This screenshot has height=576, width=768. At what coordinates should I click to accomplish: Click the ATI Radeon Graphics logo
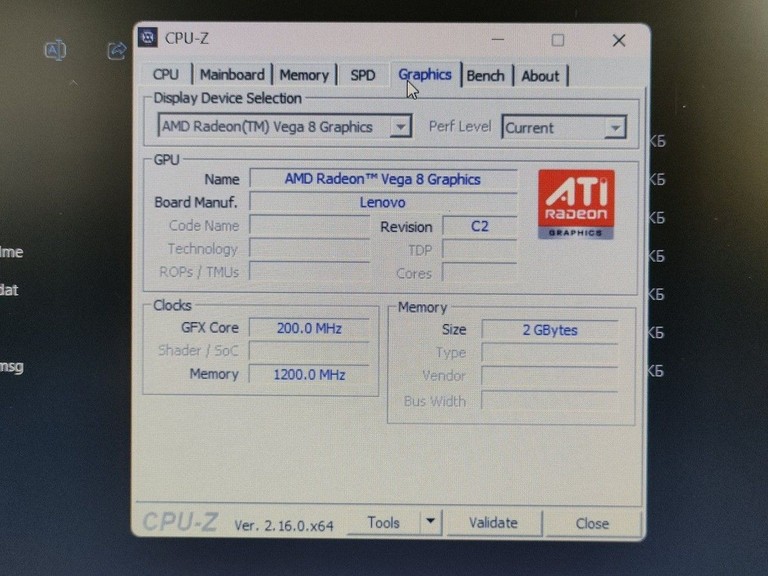coord(576,204)
